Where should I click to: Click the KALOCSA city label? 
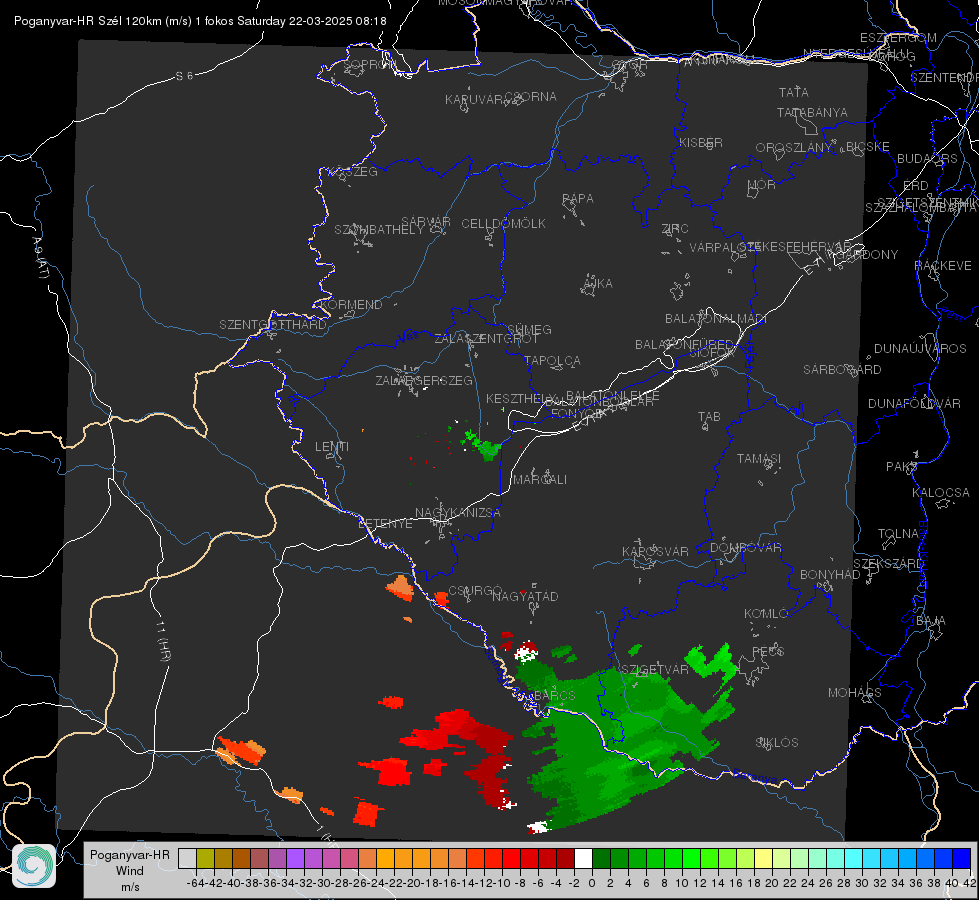941,493
